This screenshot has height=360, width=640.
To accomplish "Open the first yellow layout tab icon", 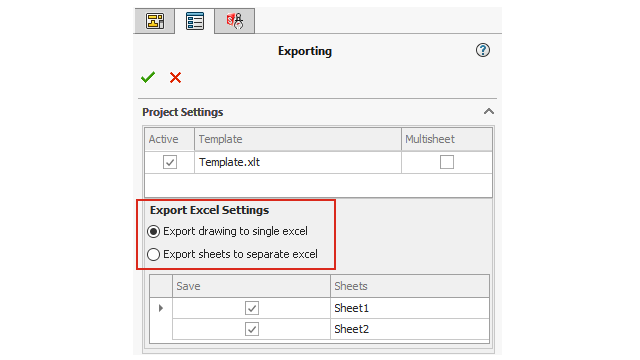I will point(155,21).
